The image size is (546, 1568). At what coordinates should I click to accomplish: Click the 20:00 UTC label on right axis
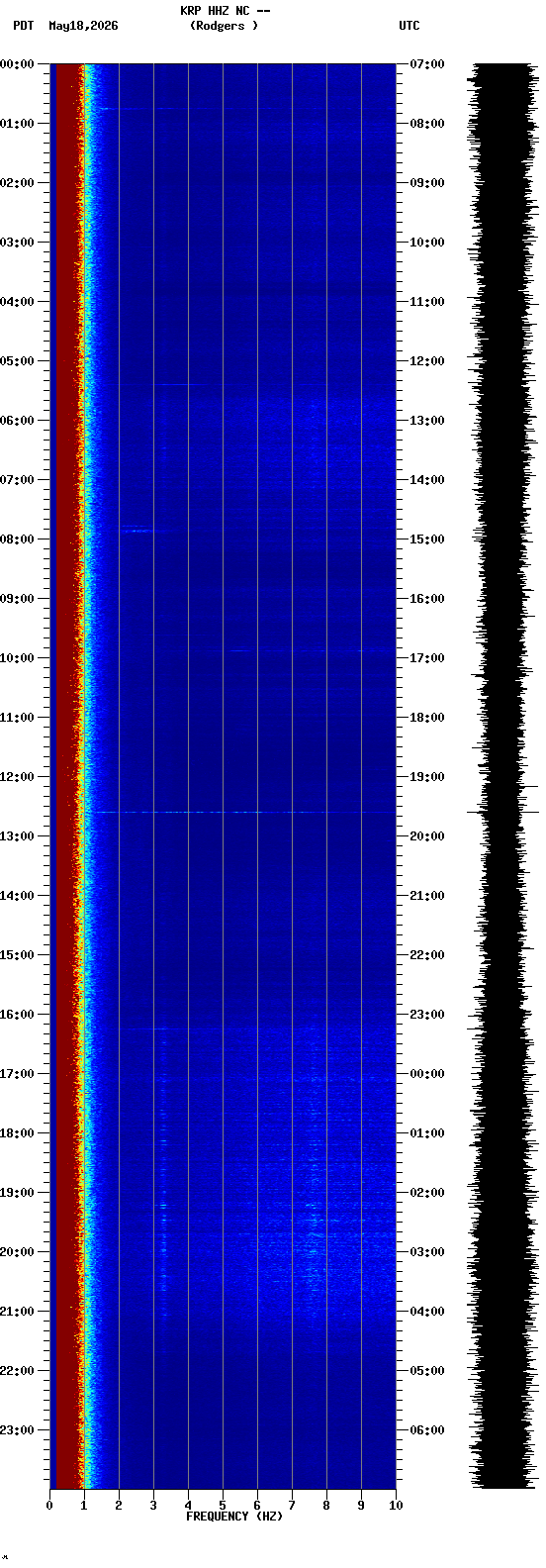[x=426, y=836]
